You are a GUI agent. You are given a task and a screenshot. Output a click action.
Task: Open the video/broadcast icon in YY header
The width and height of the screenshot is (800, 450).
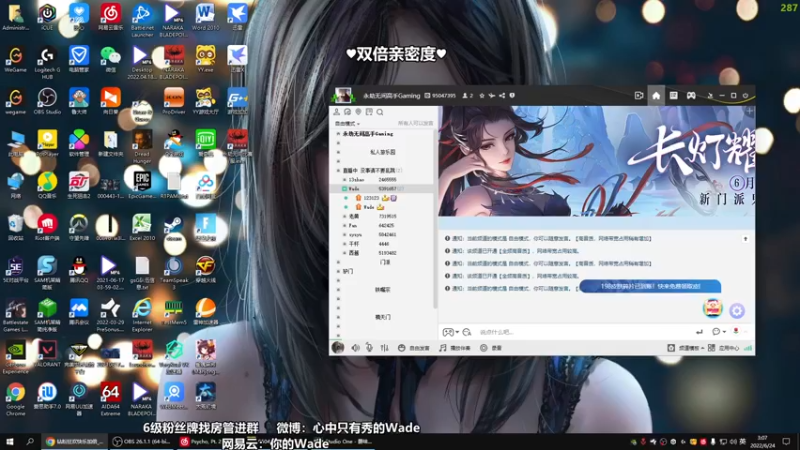pos(638,95)
